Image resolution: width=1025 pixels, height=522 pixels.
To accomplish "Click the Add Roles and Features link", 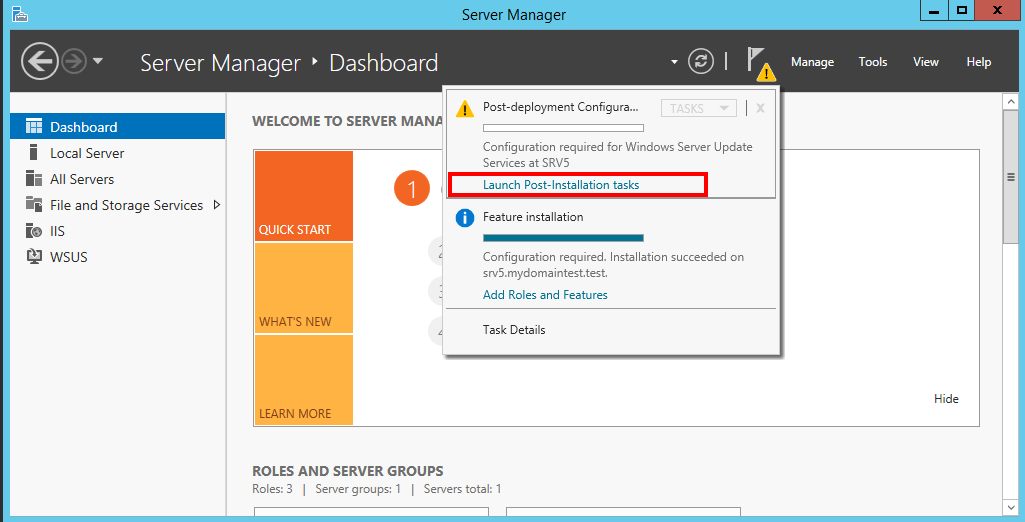I will click(545, 295).
